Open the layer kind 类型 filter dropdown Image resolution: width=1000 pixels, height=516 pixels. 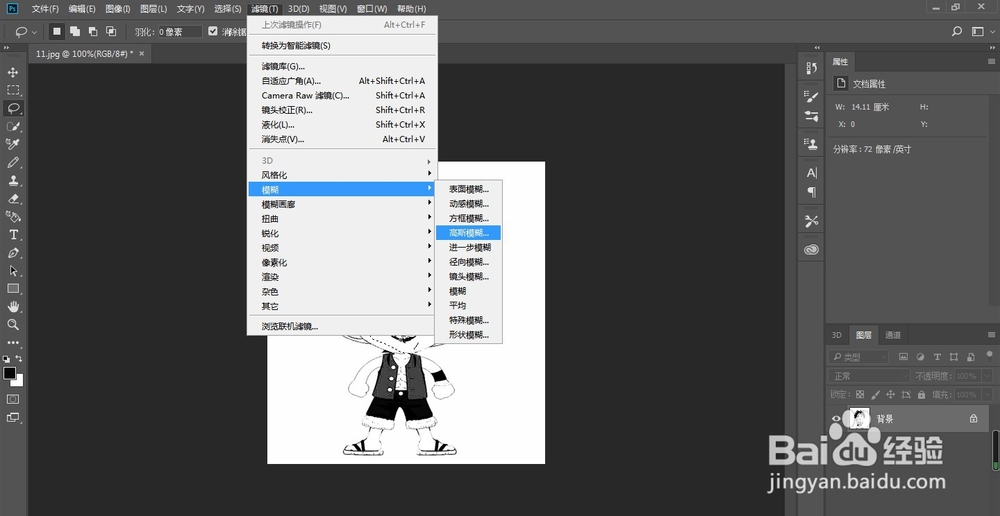pyautogui.click(x=859, y=357)
